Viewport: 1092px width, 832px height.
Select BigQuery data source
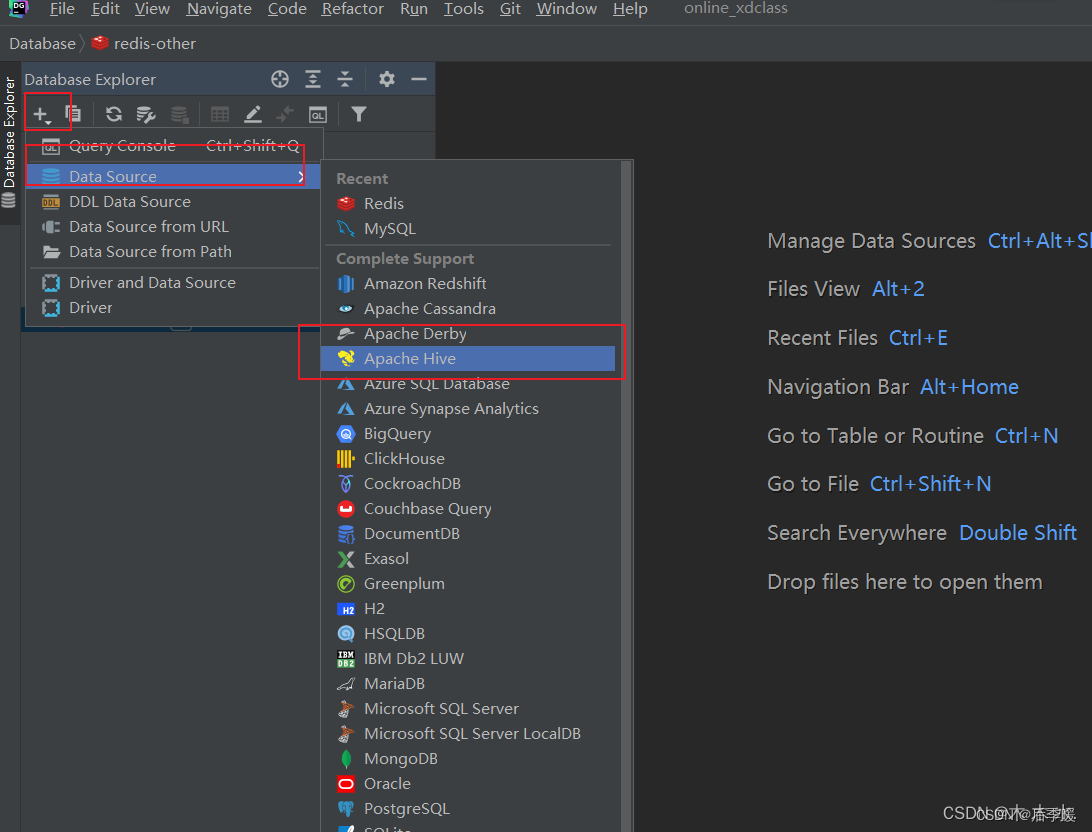click(x=468, y=434)
